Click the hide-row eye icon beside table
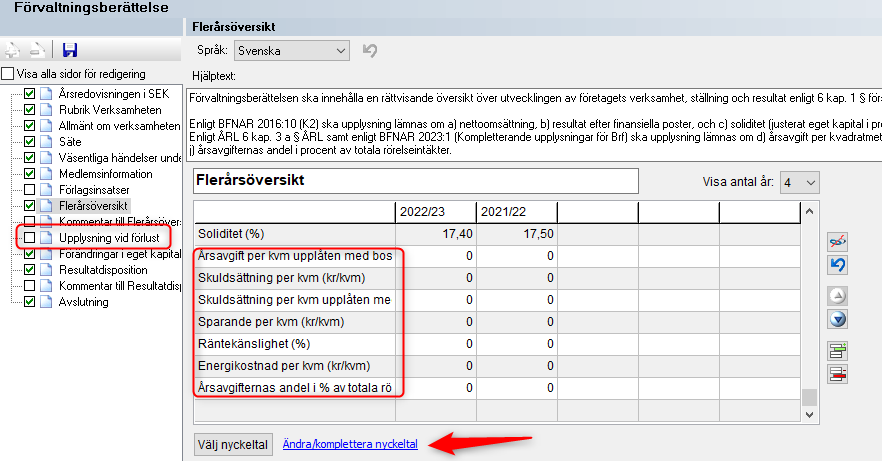882x461 pixels. [838, 242]
